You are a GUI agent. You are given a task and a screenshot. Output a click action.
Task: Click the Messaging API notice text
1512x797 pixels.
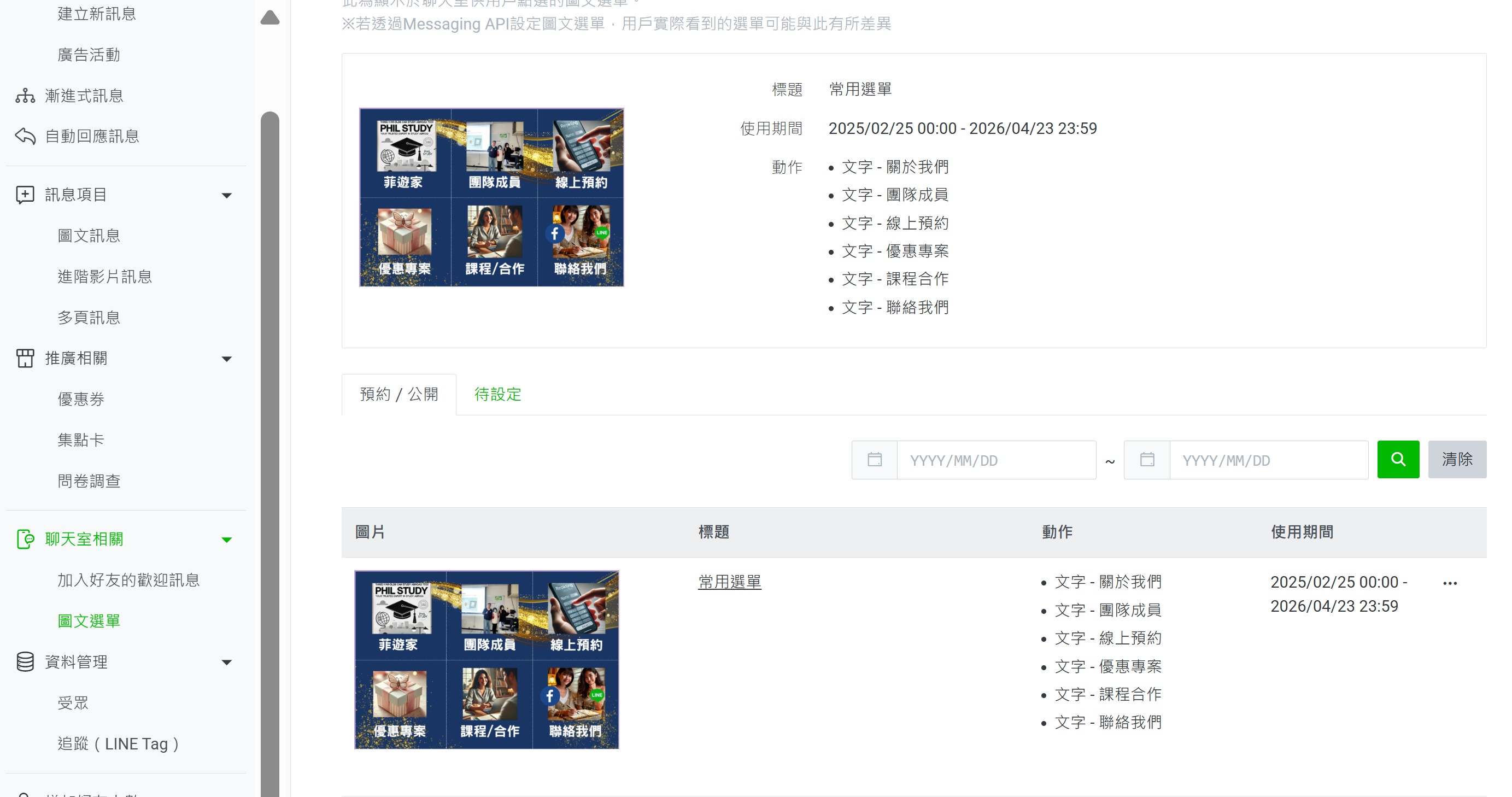[616, 24]
